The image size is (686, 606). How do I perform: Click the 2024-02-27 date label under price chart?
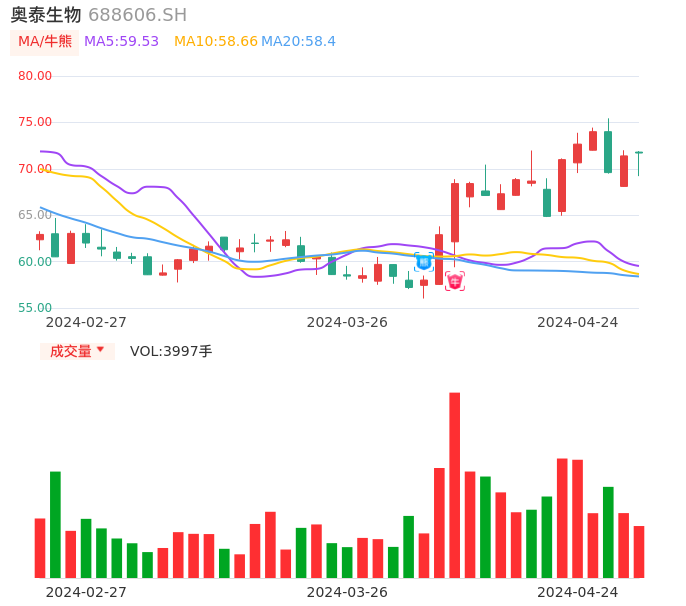click(86, 322)
